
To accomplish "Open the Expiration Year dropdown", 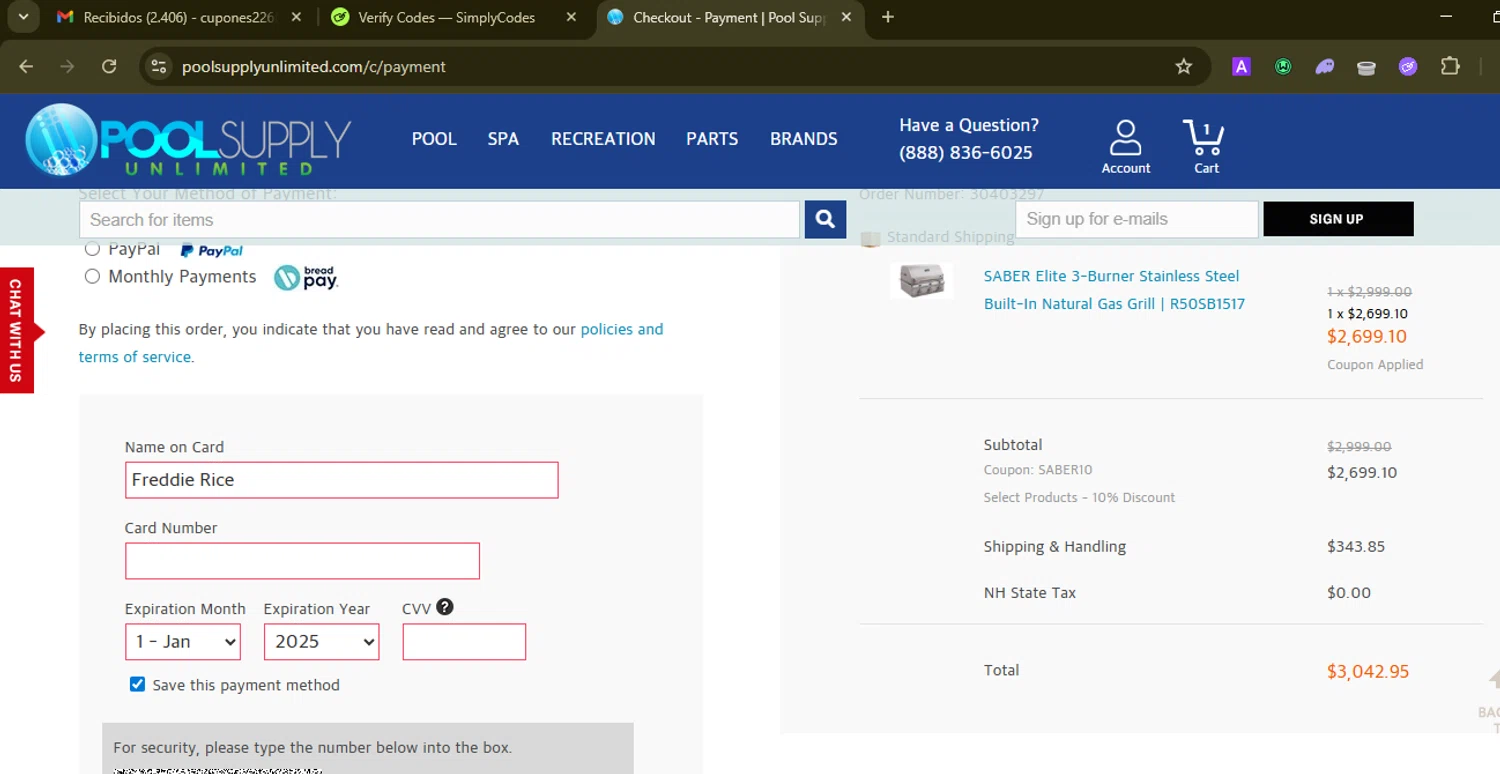I will 321,642.
